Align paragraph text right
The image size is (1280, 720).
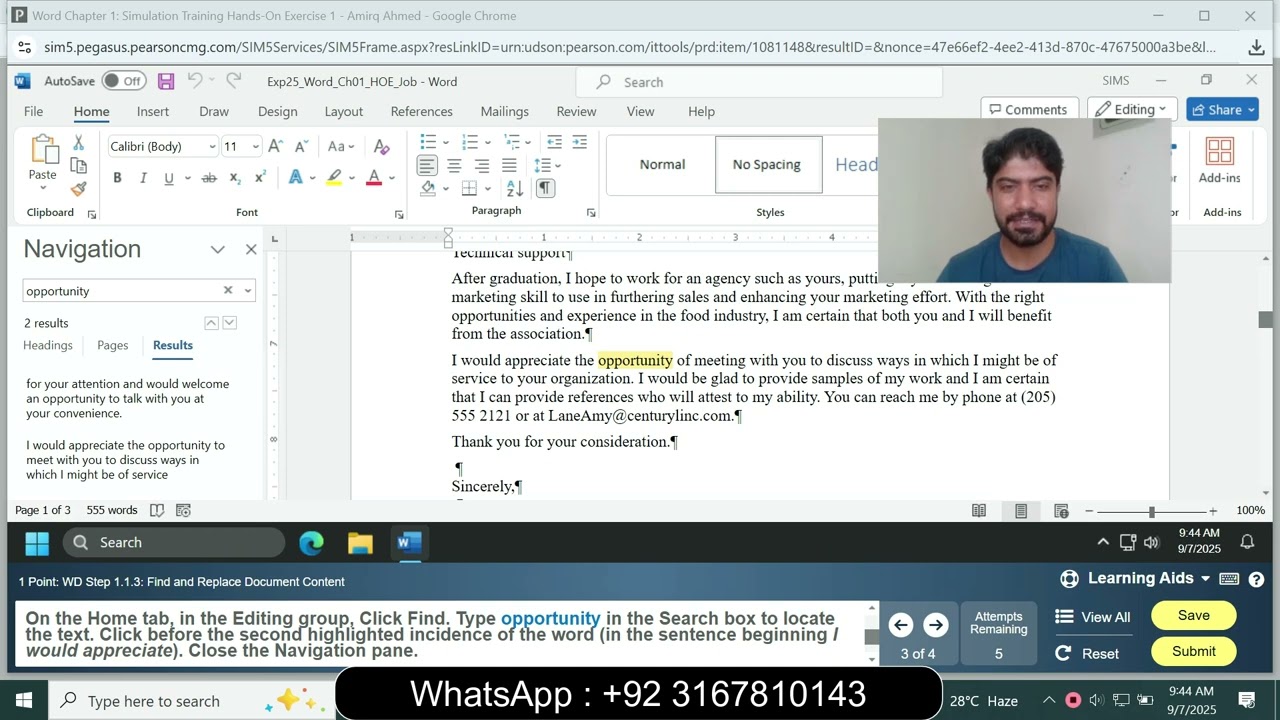tap(481, 165)
